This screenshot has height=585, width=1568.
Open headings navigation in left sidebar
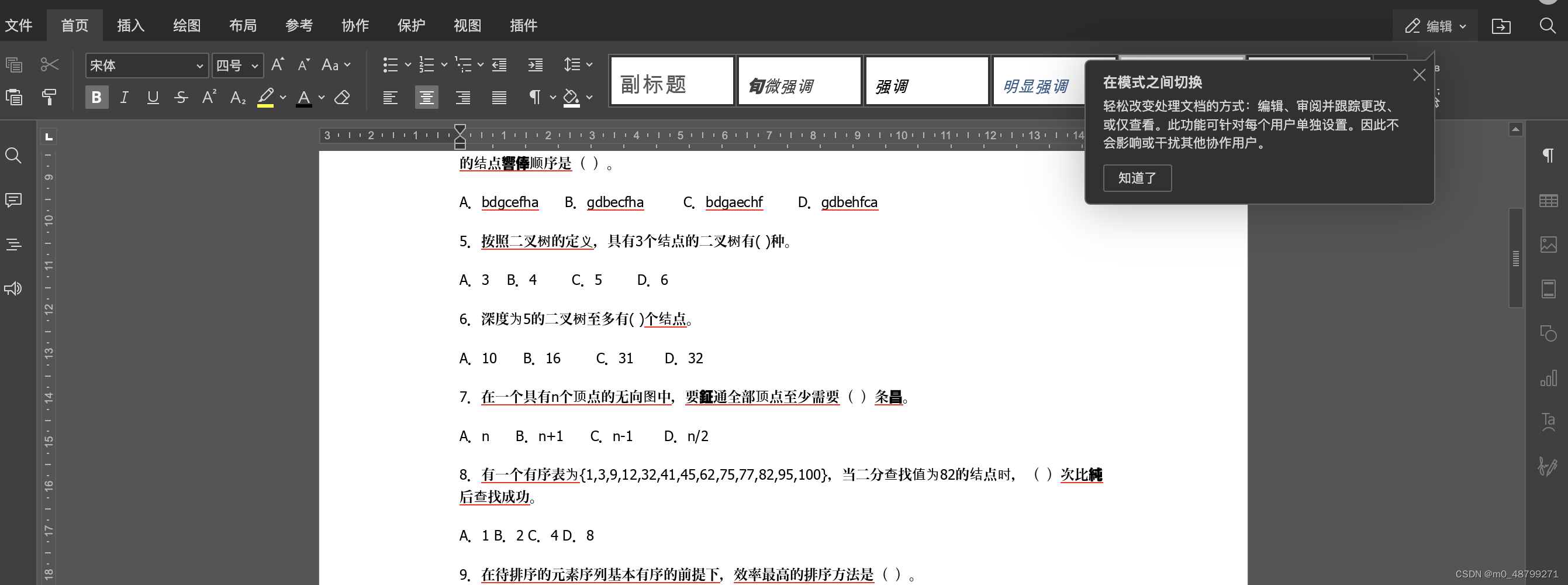pos(13,245)
